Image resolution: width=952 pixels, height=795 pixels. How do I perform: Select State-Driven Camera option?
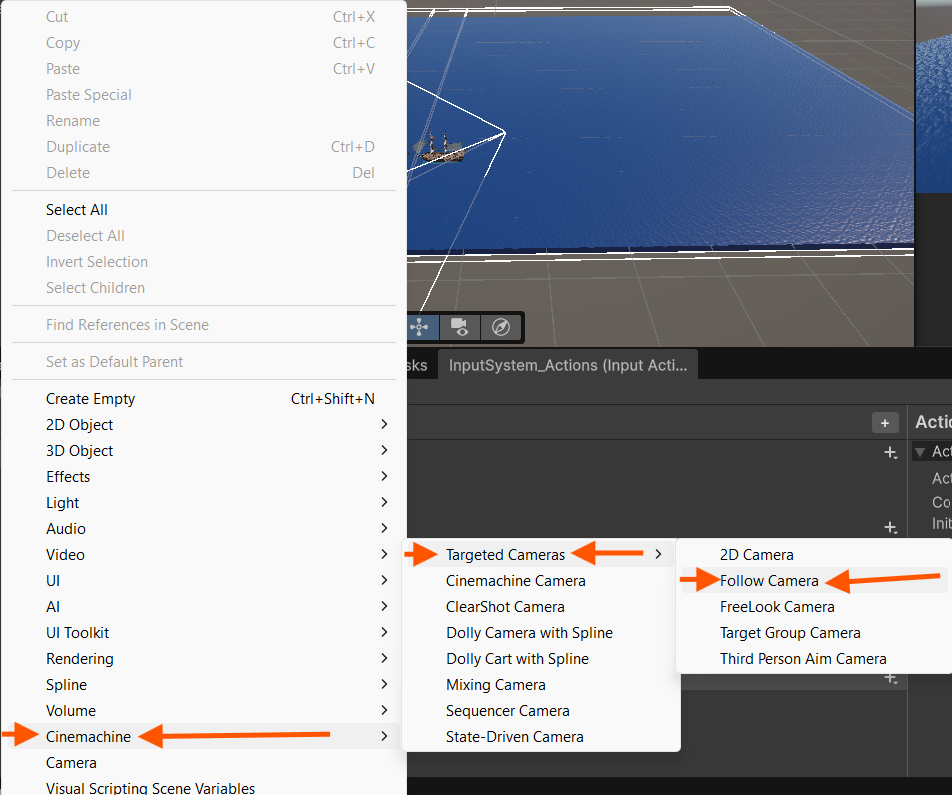point(514,737)
